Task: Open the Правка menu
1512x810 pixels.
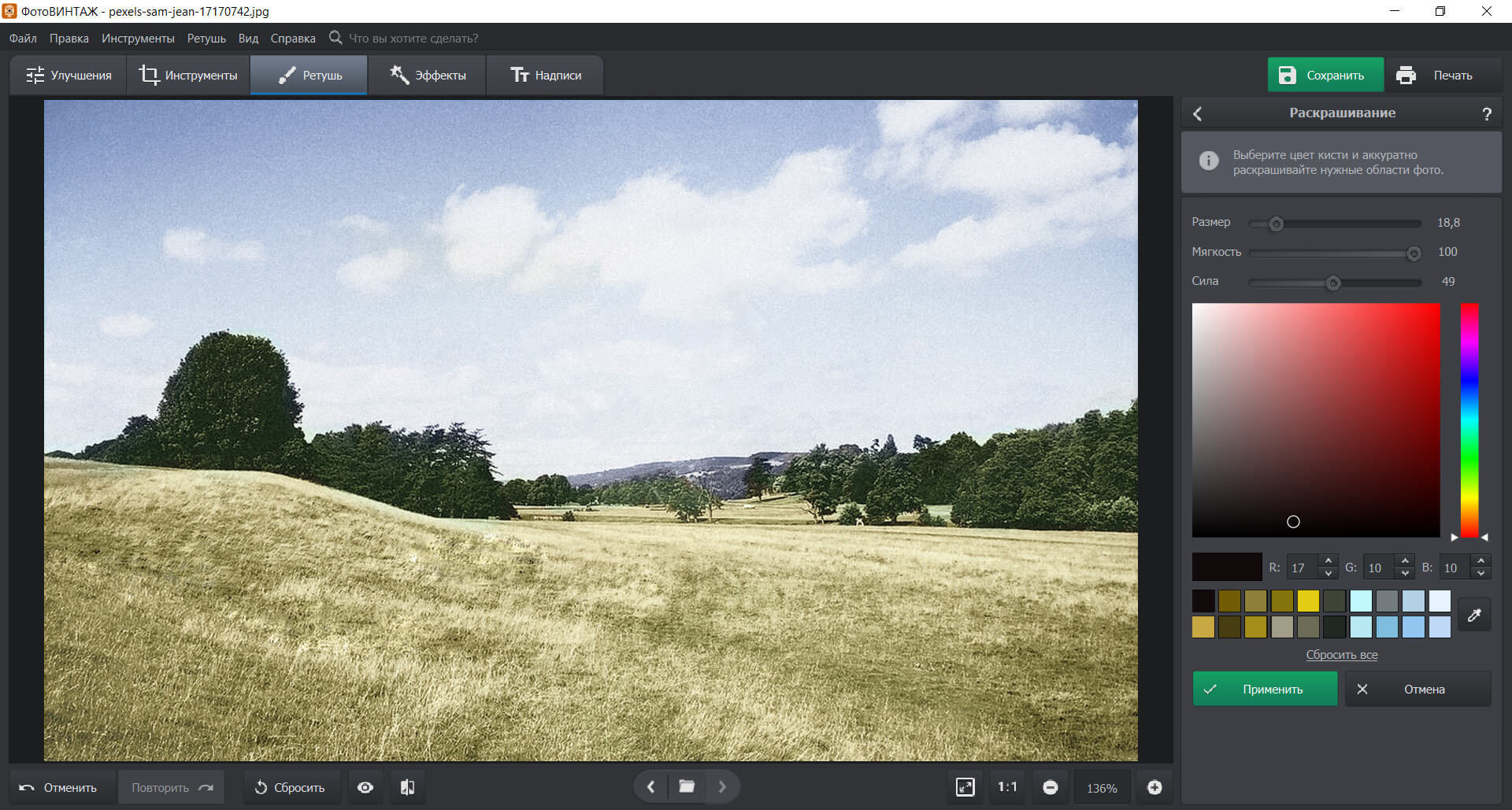Action: 69,38
